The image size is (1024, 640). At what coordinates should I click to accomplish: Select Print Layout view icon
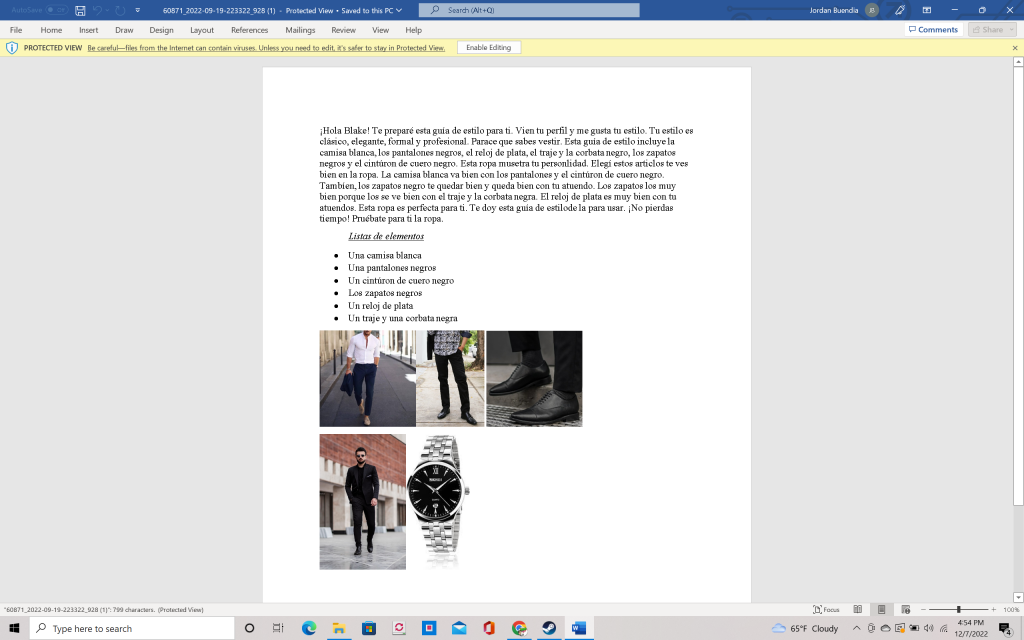(x=881, y=609)
